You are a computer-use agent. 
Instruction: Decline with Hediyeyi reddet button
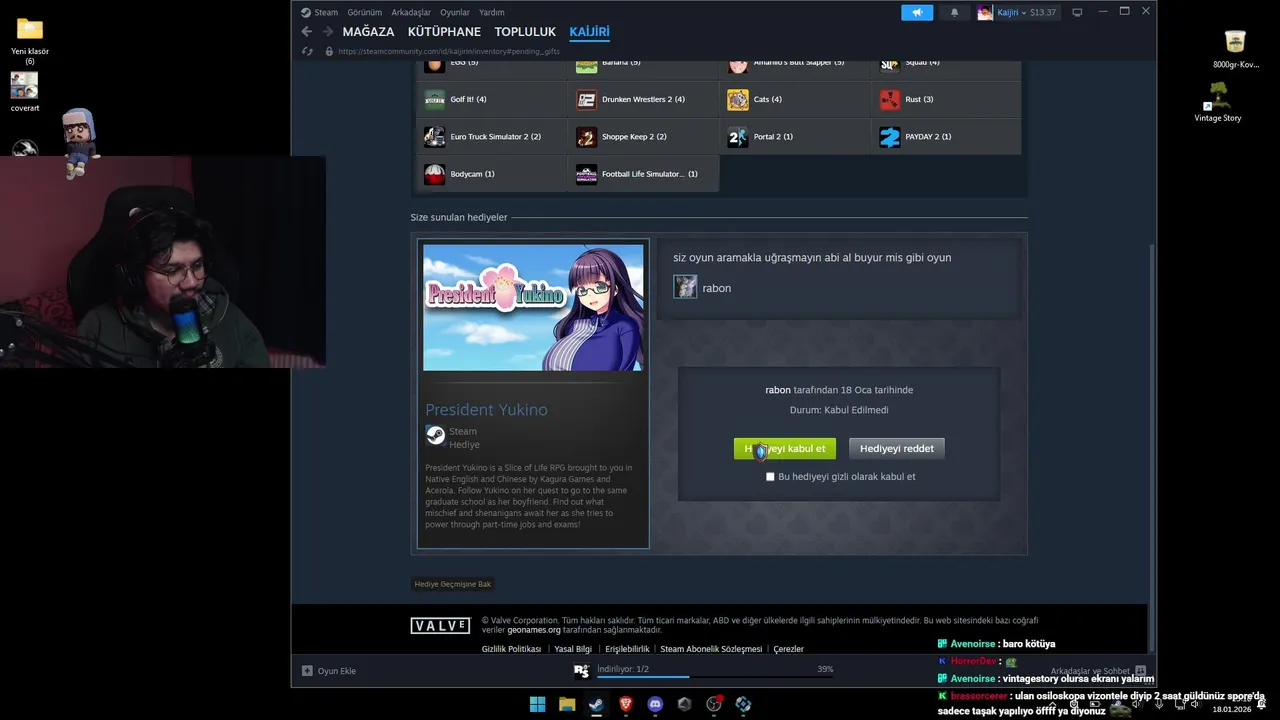click(897, 449)
